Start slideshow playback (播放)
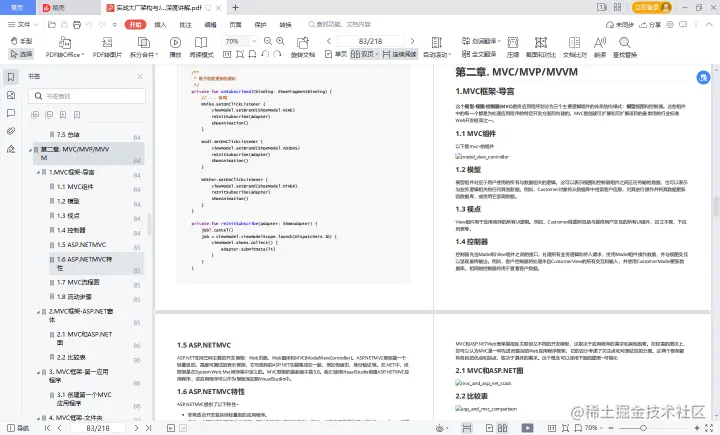The height and width of the screenshot is (435, 720). [175, 47]
